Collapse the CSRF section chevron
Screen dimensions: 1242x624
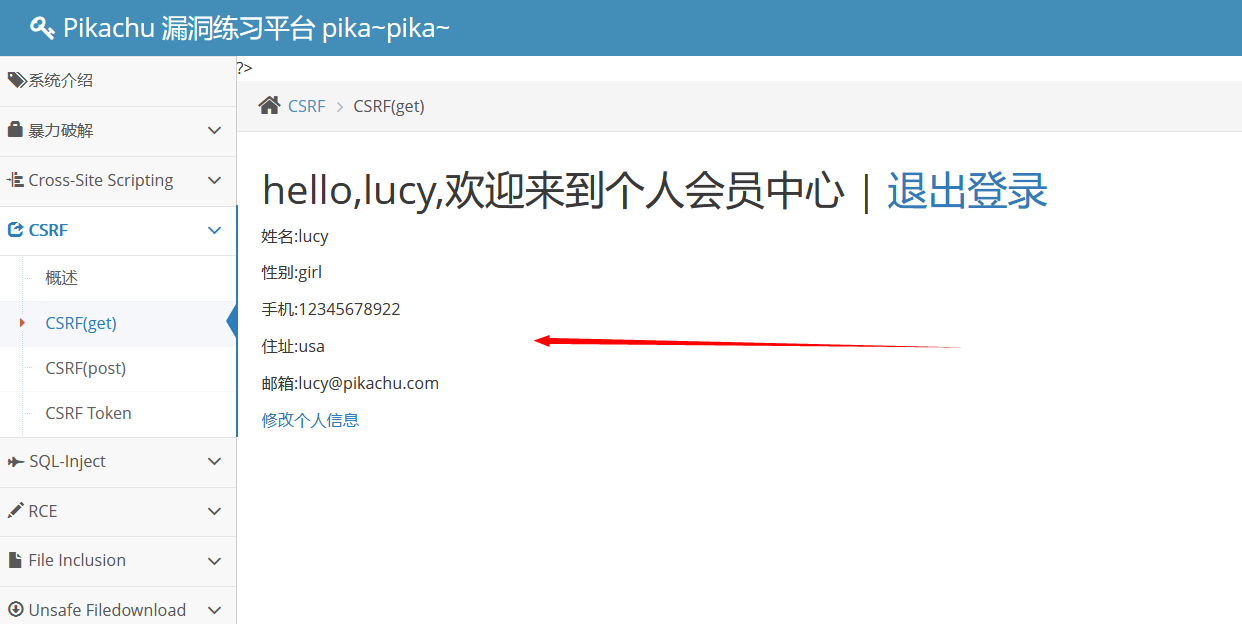(x=214, y=231)
